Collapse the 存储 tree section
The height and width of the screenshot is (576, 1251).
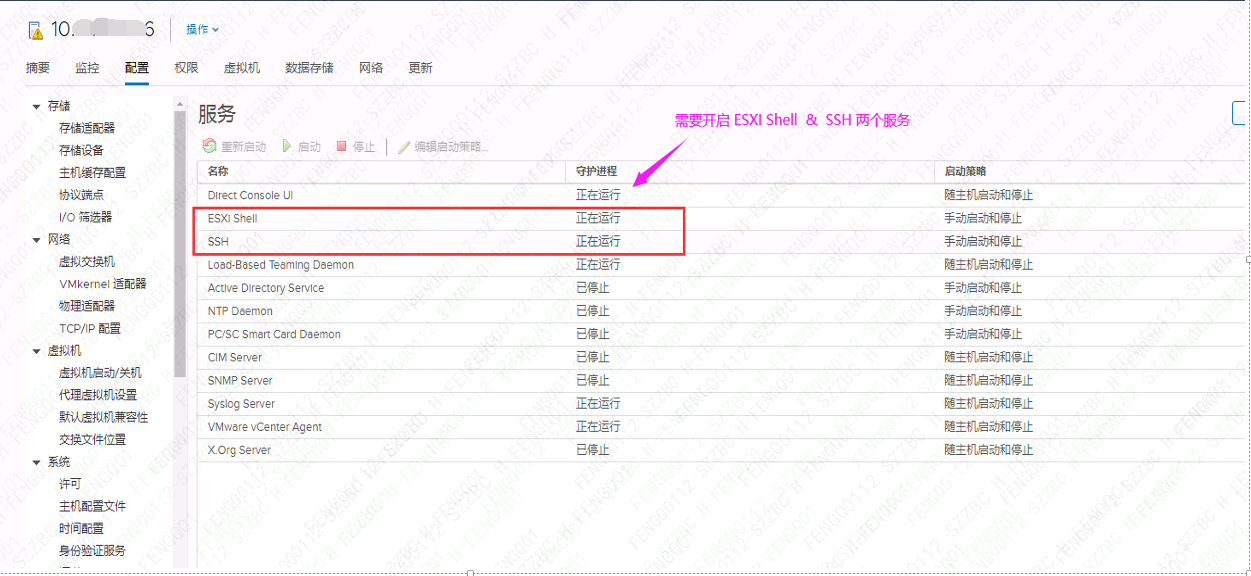click(37, 106)
